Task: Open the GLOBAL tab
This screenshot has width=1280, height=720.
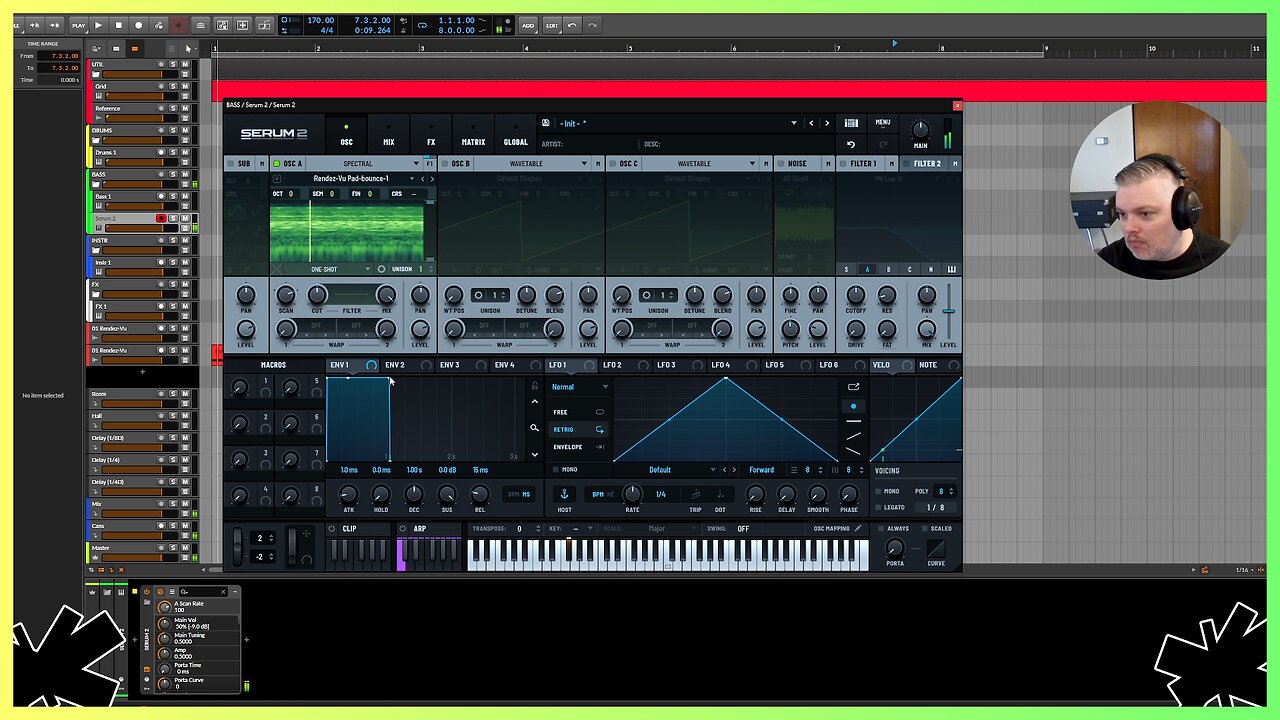Action: 516,136
